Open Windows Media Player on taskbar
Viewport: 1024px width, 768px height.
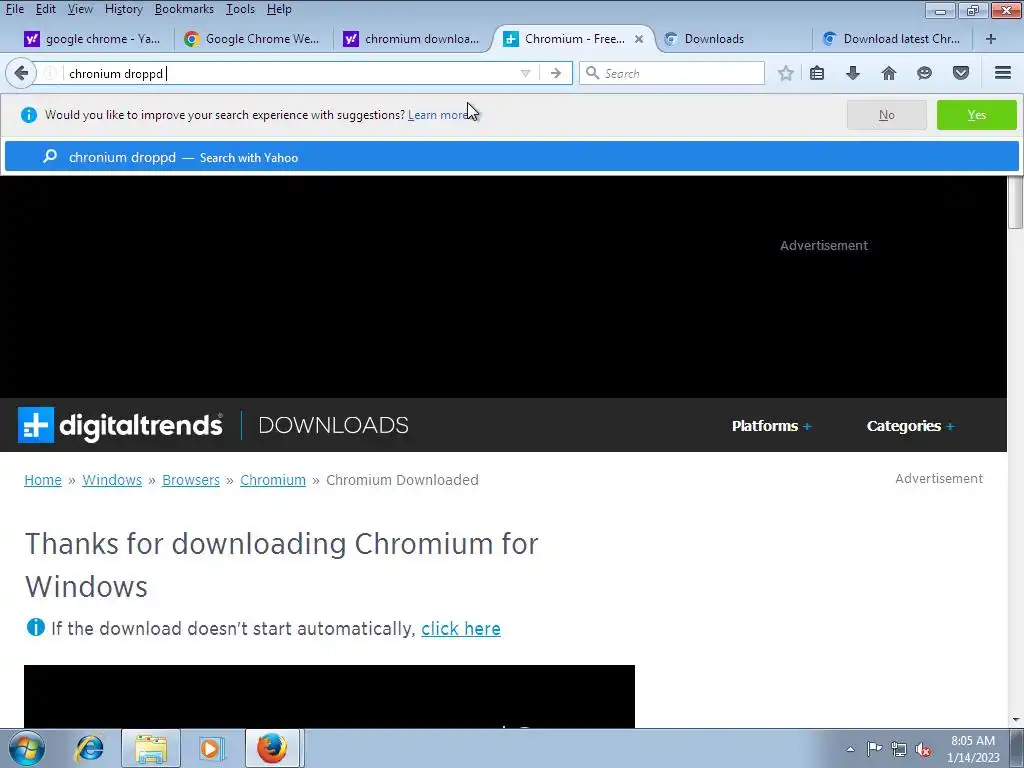(211, 748)
